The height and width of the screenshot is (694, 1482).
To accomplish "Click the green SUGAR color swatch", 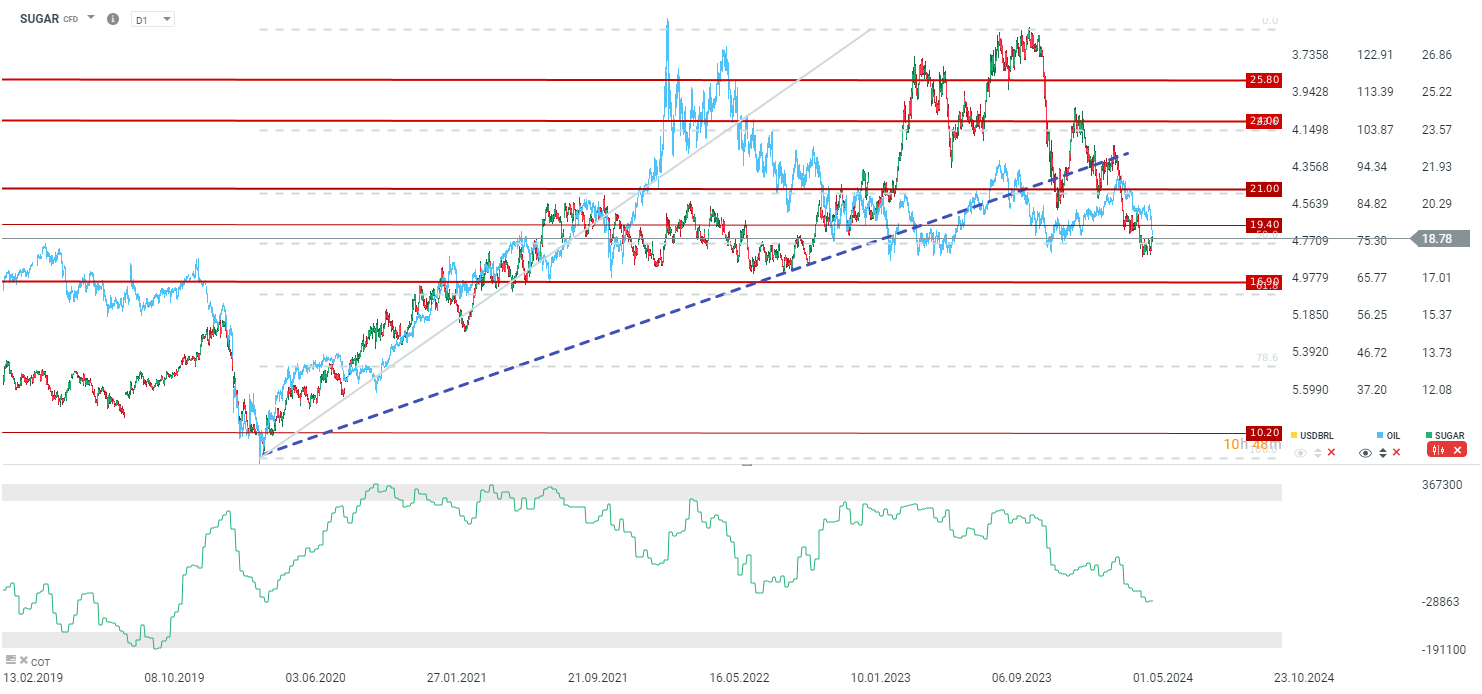I will tap(1429, 435).
